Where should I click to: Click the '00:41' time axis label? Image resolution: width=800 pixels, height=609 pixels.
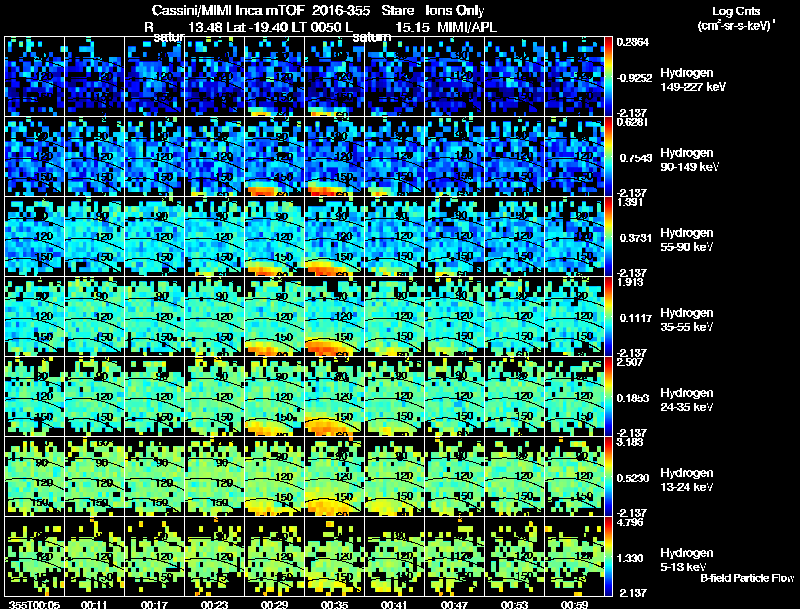[394, 604]
